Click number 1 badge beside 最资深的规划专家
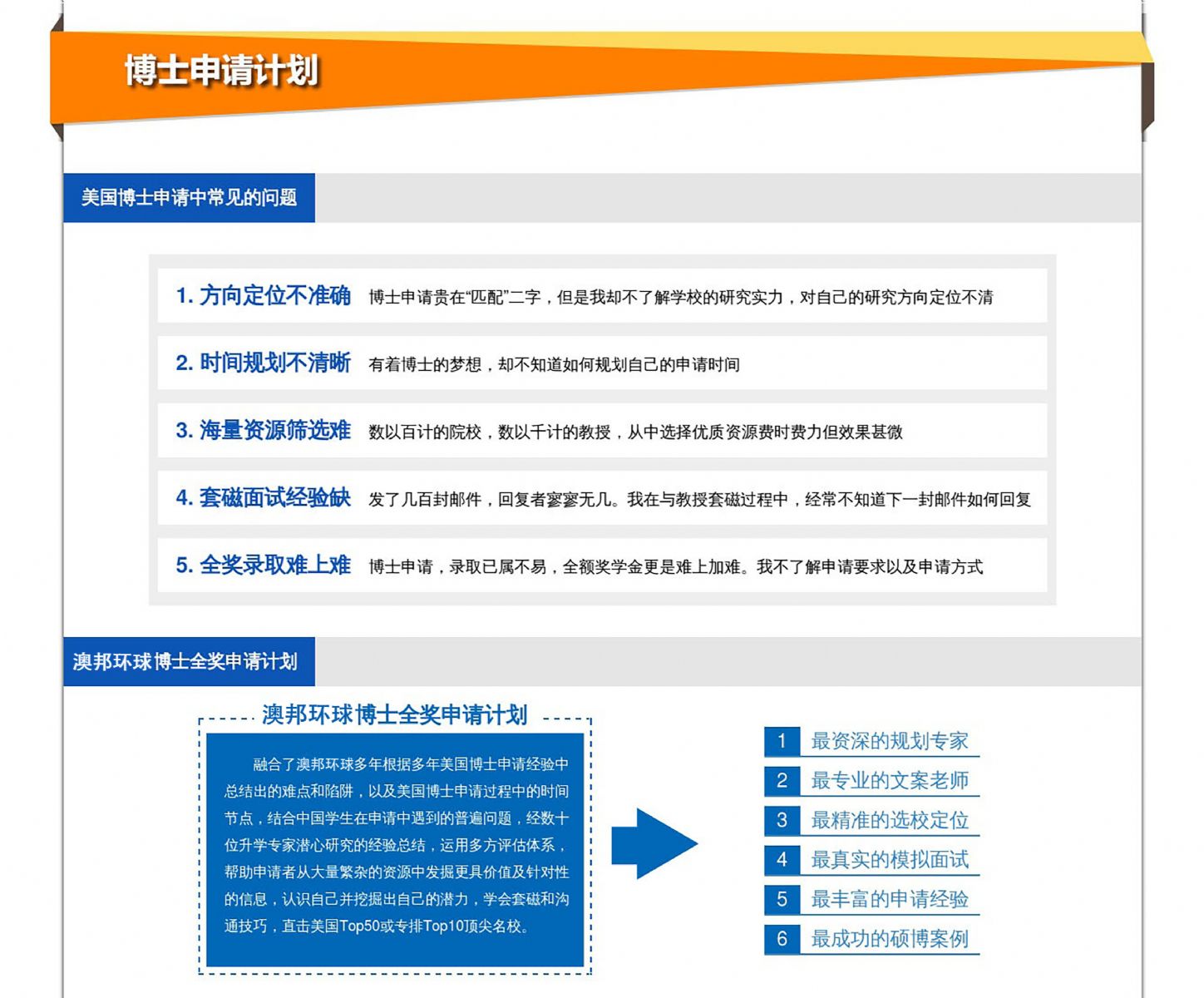Image resolution: width=1204 pixels, height=998 pixels. click(782, 741)
